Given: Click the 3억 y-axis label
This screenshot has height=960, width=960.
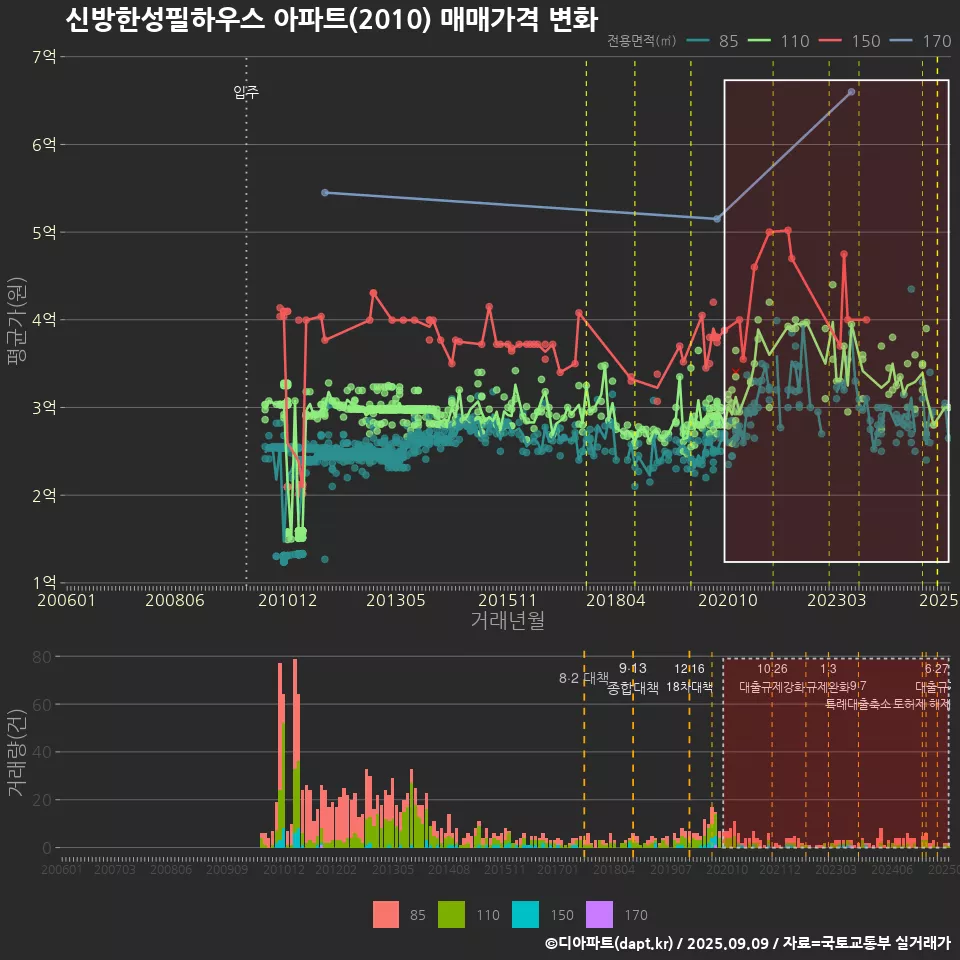Looking at the screenshot, I should [x=44, y=407].
